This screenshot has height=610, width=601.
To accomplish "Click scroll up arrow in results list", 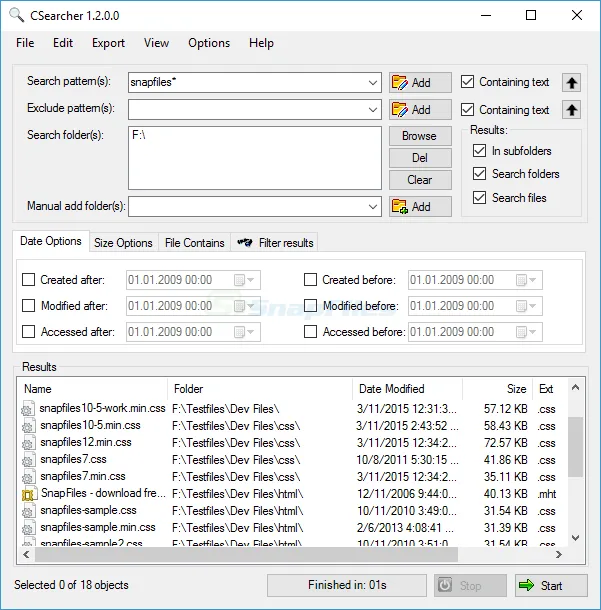I will pos(576,388).
